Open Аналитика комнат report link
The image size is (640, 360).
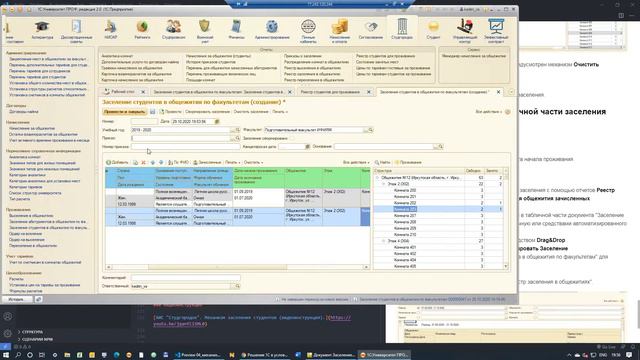[x=117, y=56]
